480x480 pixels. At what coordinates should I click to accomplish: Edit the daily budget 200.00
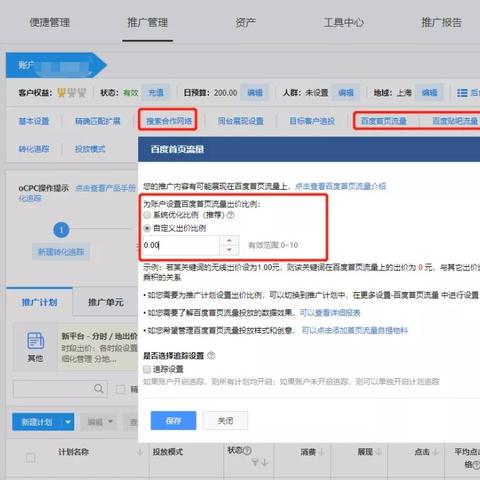(x=255, y=92)
